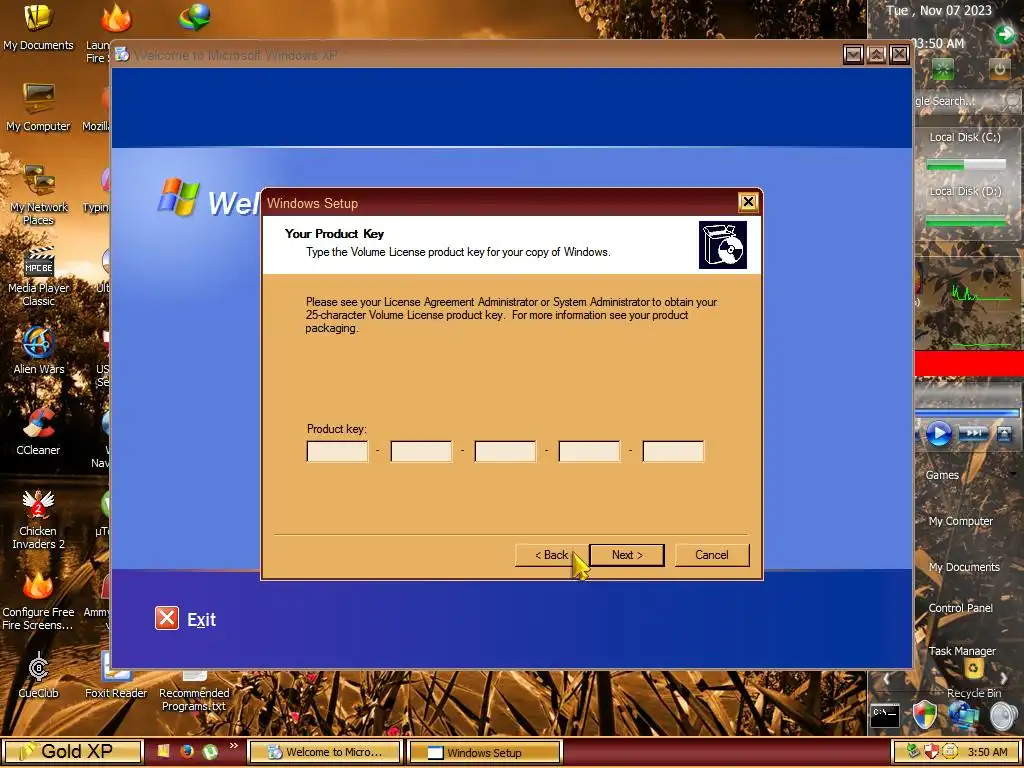Click the first product key field
The image size is (1024, 768).
pos(337,451)
